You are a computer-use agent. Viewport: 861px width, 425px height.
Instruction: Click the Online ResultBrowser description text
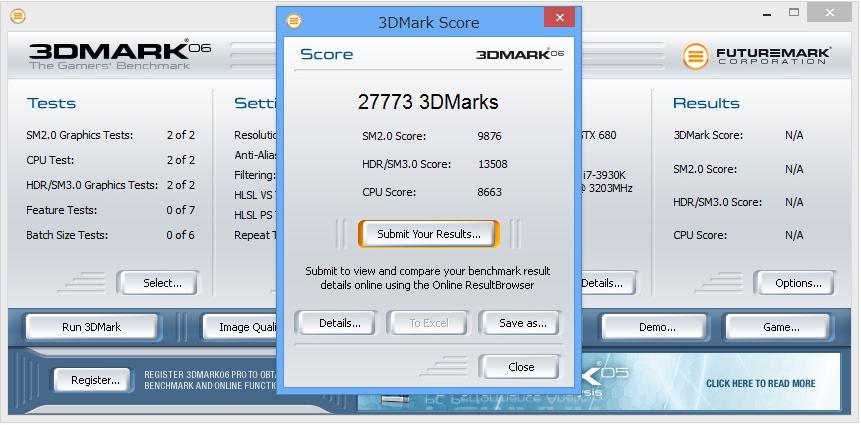click(x=428, y=278)
